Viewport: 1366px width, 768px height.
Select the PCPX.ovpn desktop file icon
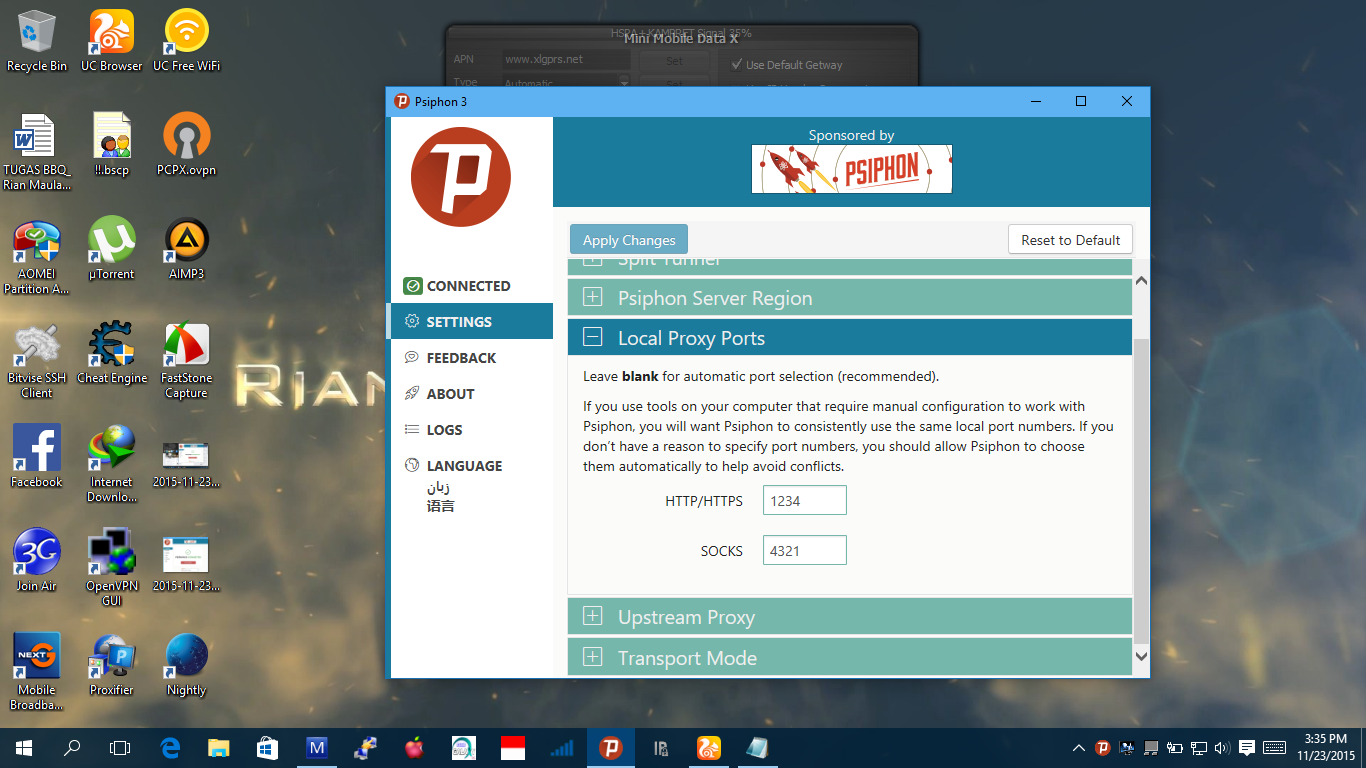click(187, 145)
